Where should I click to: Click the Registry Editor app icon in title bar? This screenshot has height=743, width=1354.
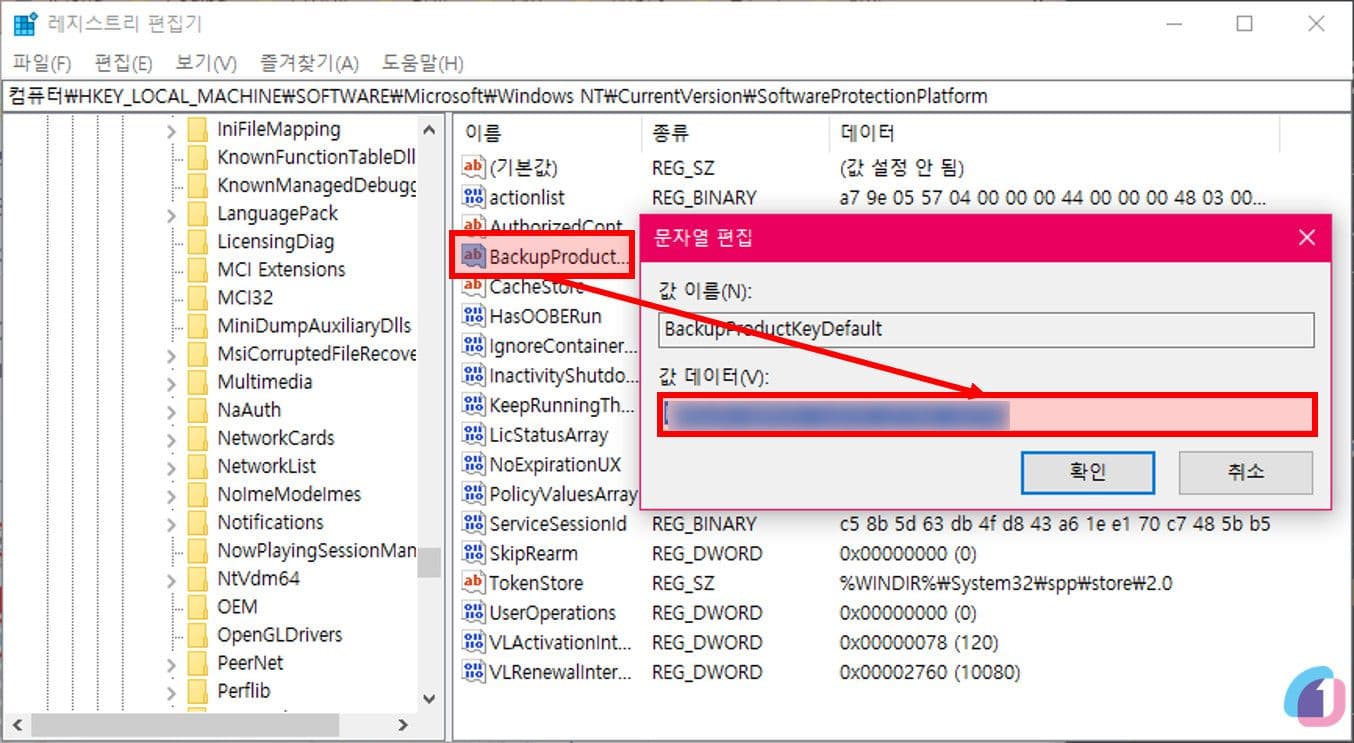click(27, 24)
